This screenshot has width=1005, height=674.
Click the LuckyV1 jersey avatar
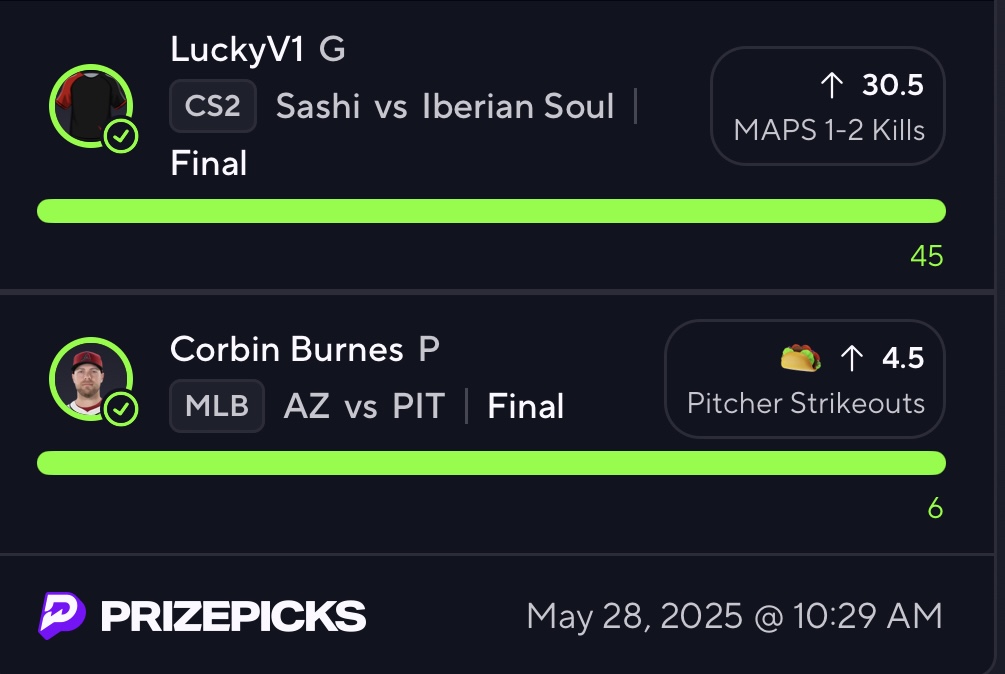91,106
